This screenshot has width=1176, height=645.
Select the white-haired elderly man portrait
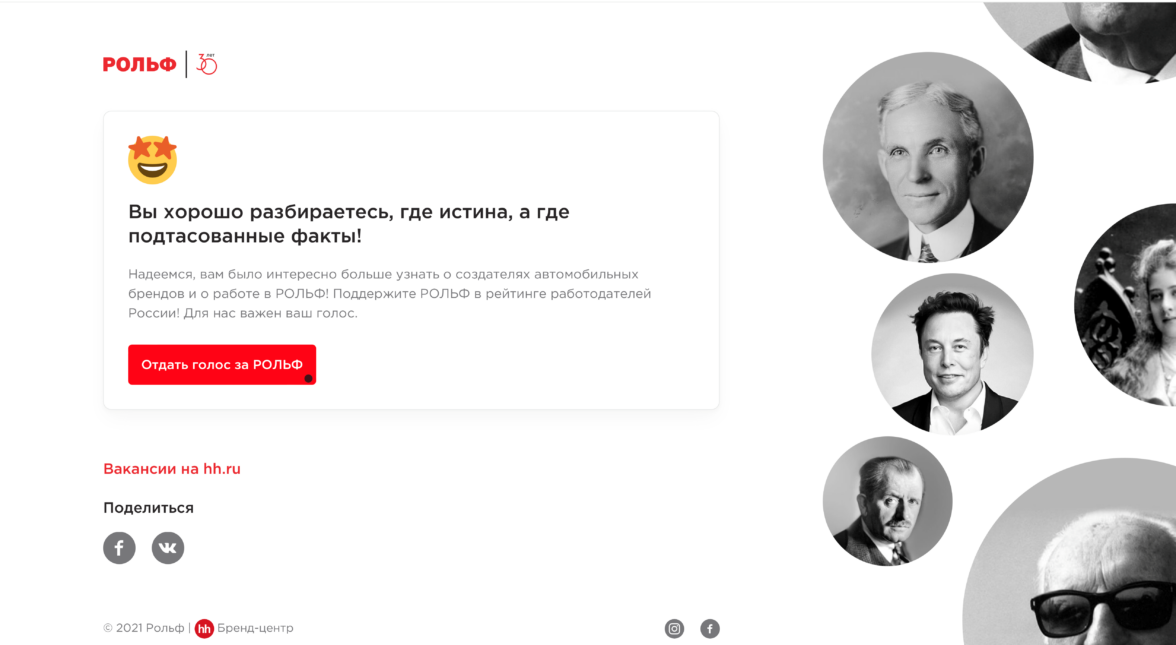[x=928, y=158]
